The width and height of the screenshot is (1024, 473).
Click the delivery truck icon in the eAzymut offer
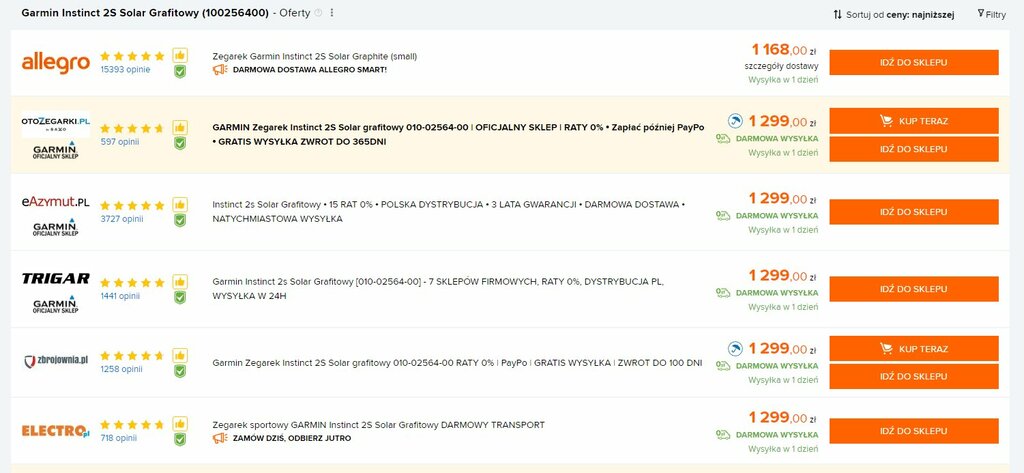pyautogui.click(x=722, y=215)
